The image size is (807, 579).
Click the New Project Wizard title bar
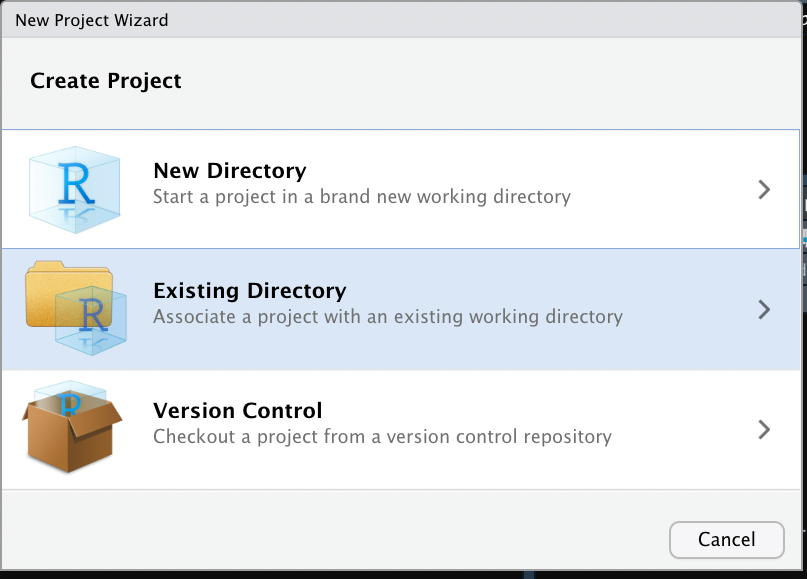pos(92,20)
